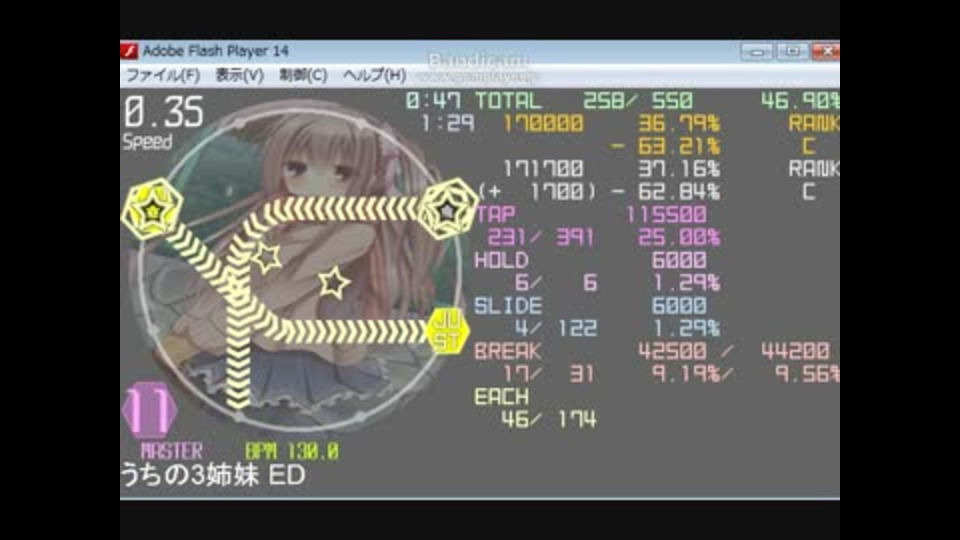The image size is (960, 540).
Task: Minimize the Flash Player window
Action: (x=757, y=51)
